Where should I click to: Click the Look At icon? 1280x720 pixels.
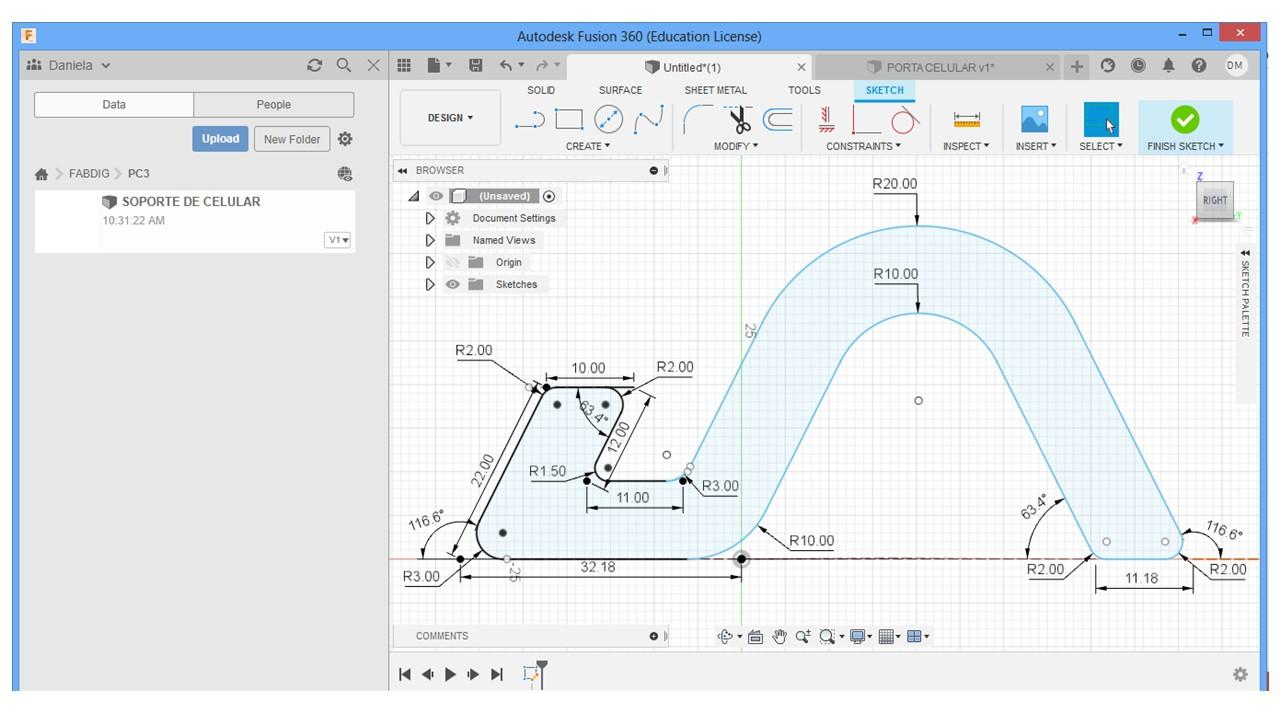[x=755, y=637]
